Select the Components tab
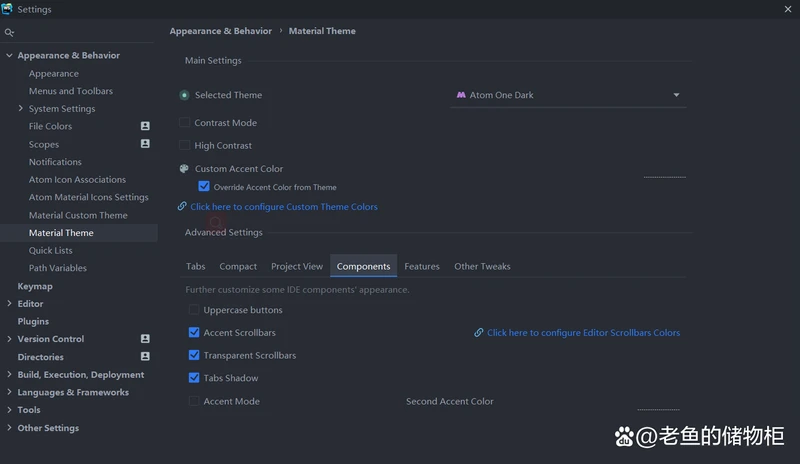 [363, 266]
